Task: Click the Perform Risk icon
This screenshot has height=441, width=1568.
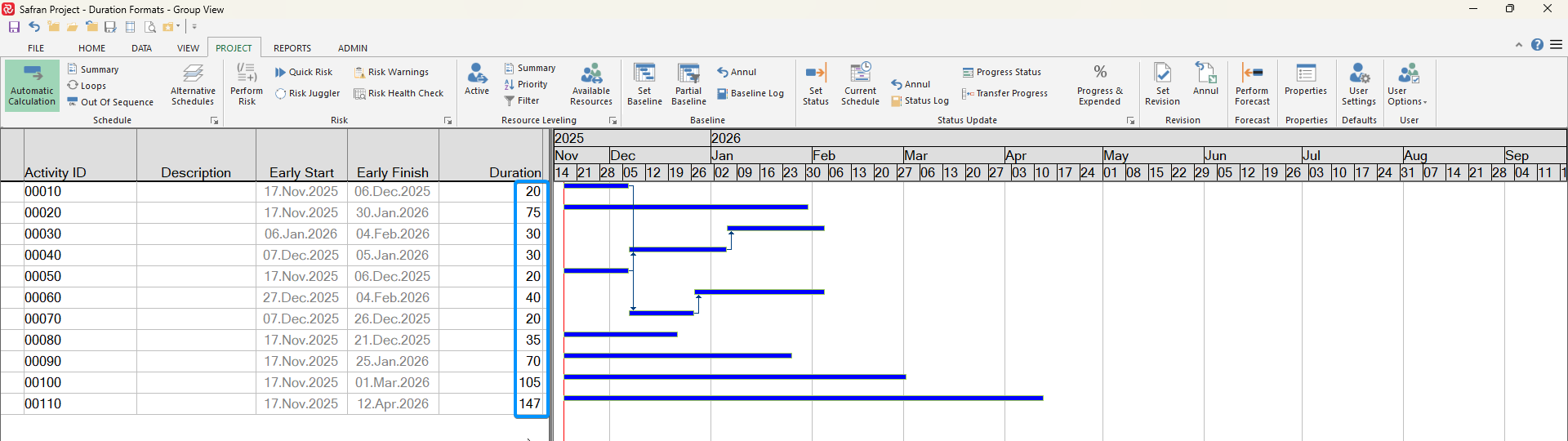Action: click(x=247, y=85)
